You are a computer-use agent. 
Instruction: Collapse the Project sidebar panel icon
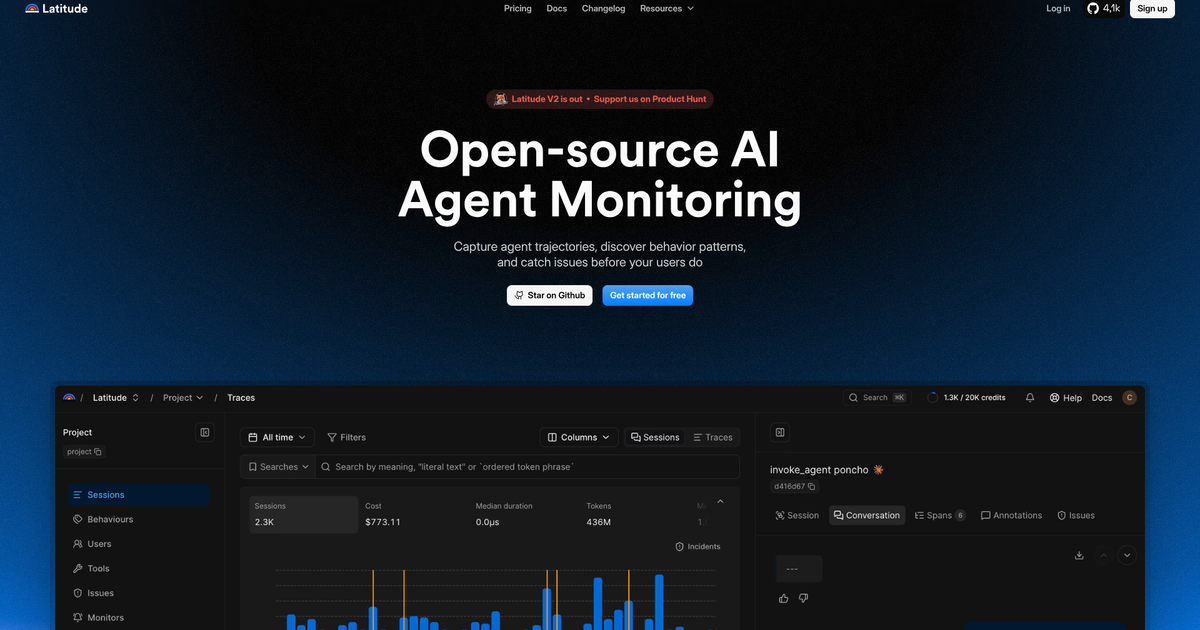[205, 432]
